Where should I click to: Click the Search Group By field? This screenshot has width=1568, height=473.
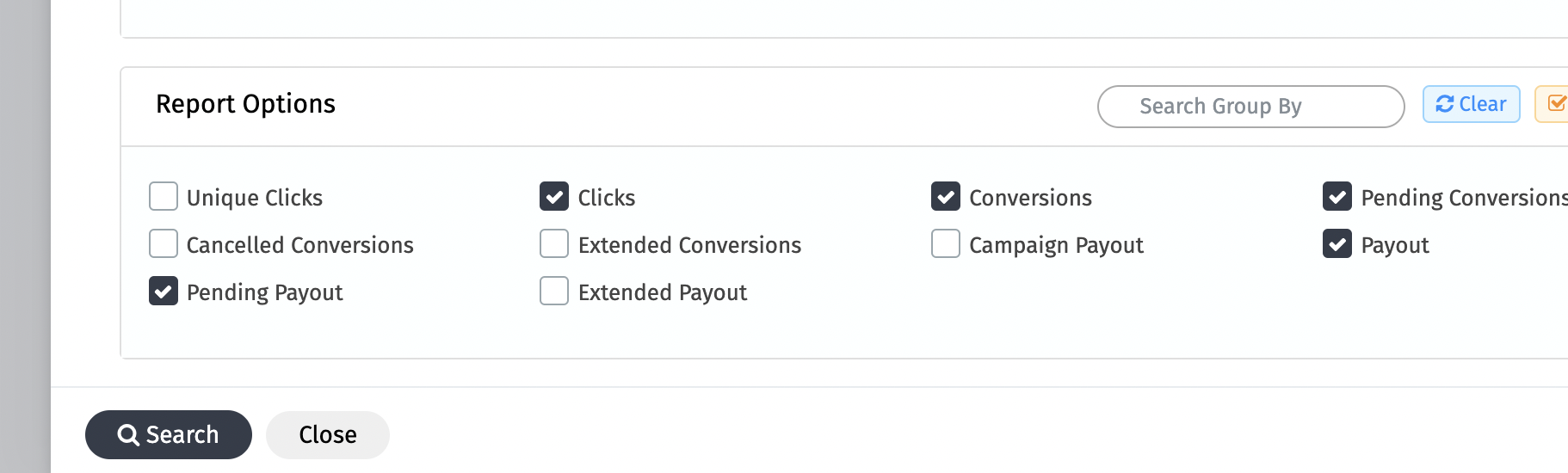point(1250,107)
